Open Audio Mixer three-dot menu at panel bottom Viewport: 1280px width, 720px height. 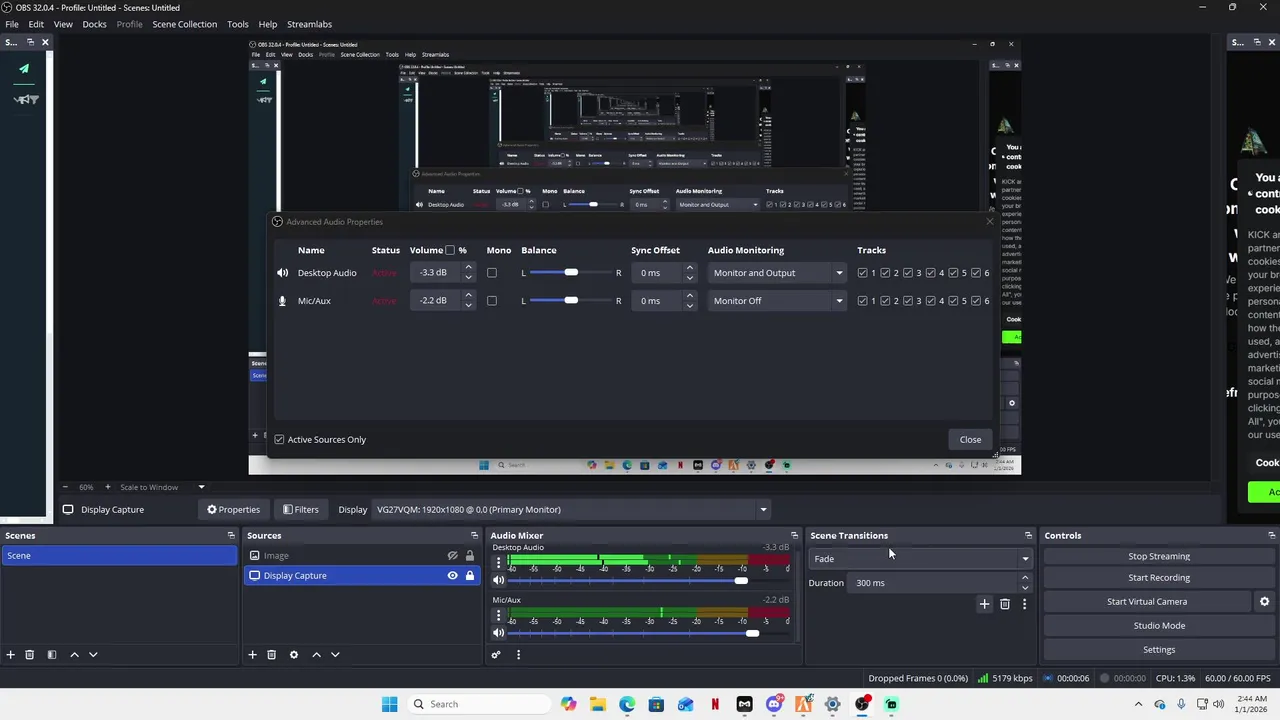click(x=518, y=655)
